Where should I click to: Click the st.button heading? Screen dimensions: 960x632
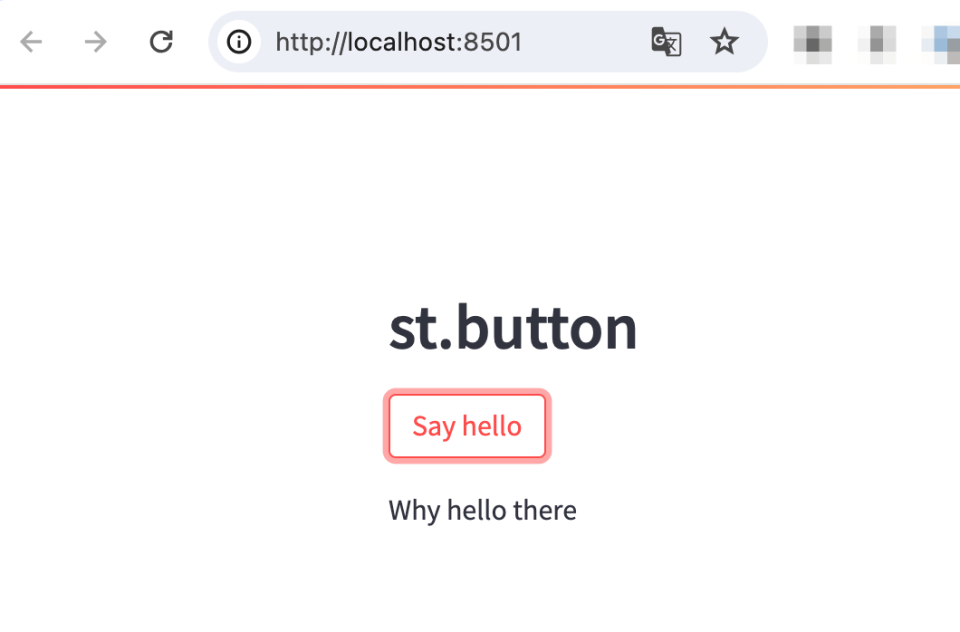512,328
